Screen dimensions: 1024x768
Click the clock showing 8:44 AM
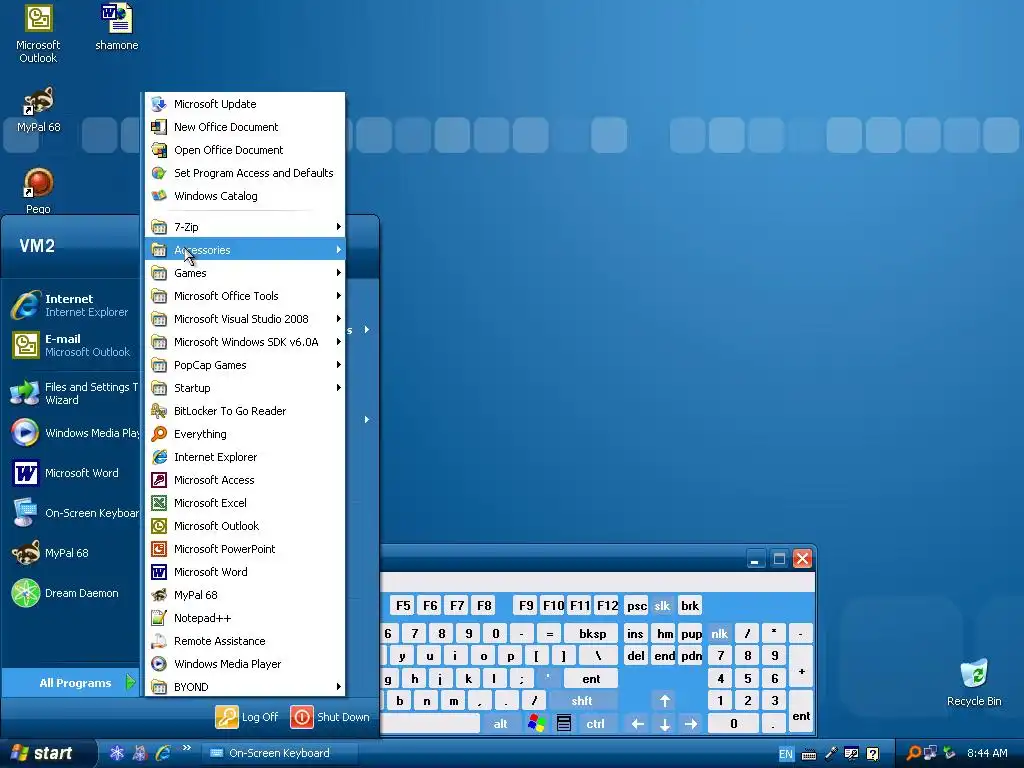pos(987,753)
